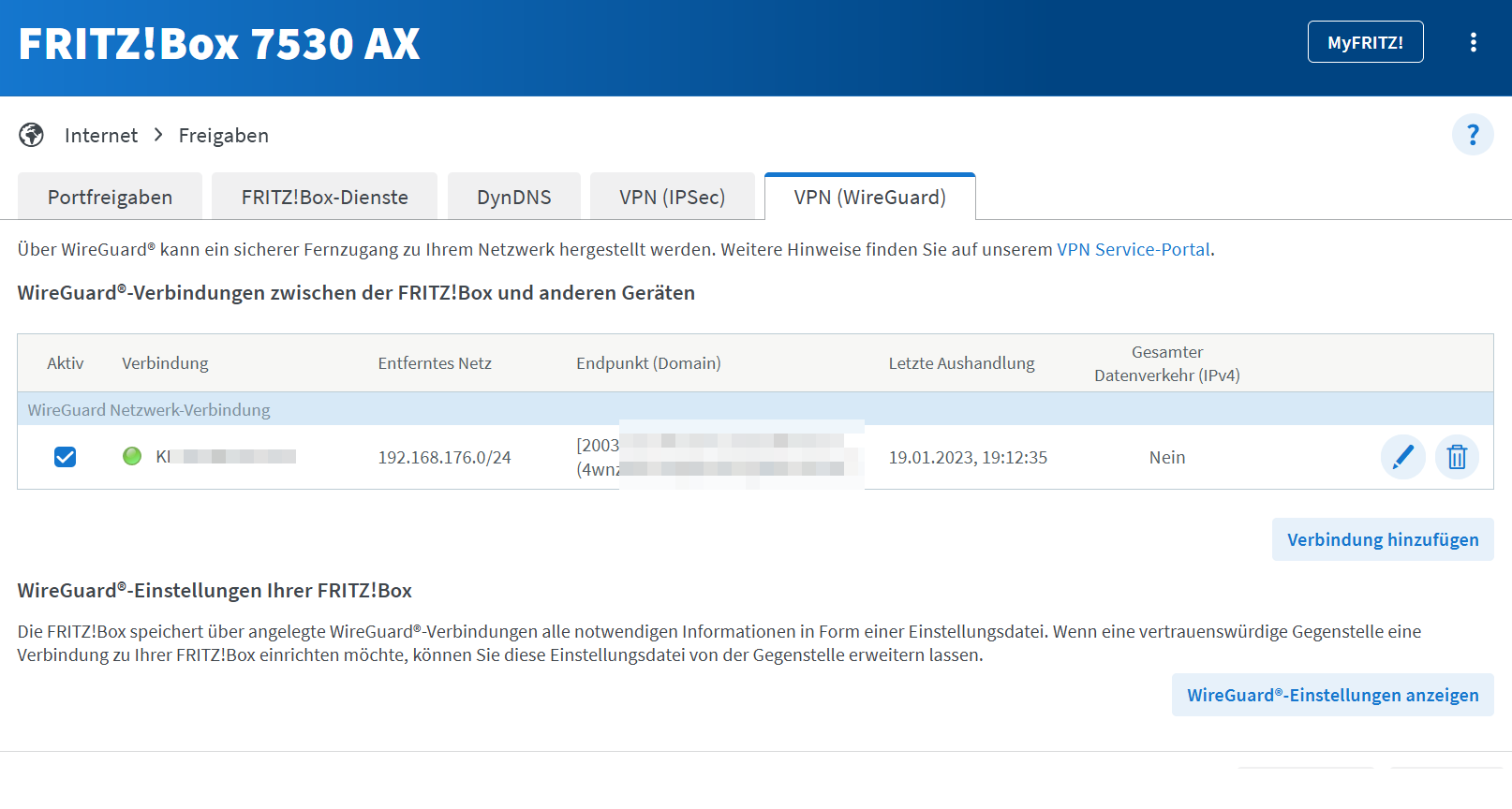Screen dimensions: 1512x809
Task: Select the VPN (WireGuard) tab
Action: pos(869,197)
